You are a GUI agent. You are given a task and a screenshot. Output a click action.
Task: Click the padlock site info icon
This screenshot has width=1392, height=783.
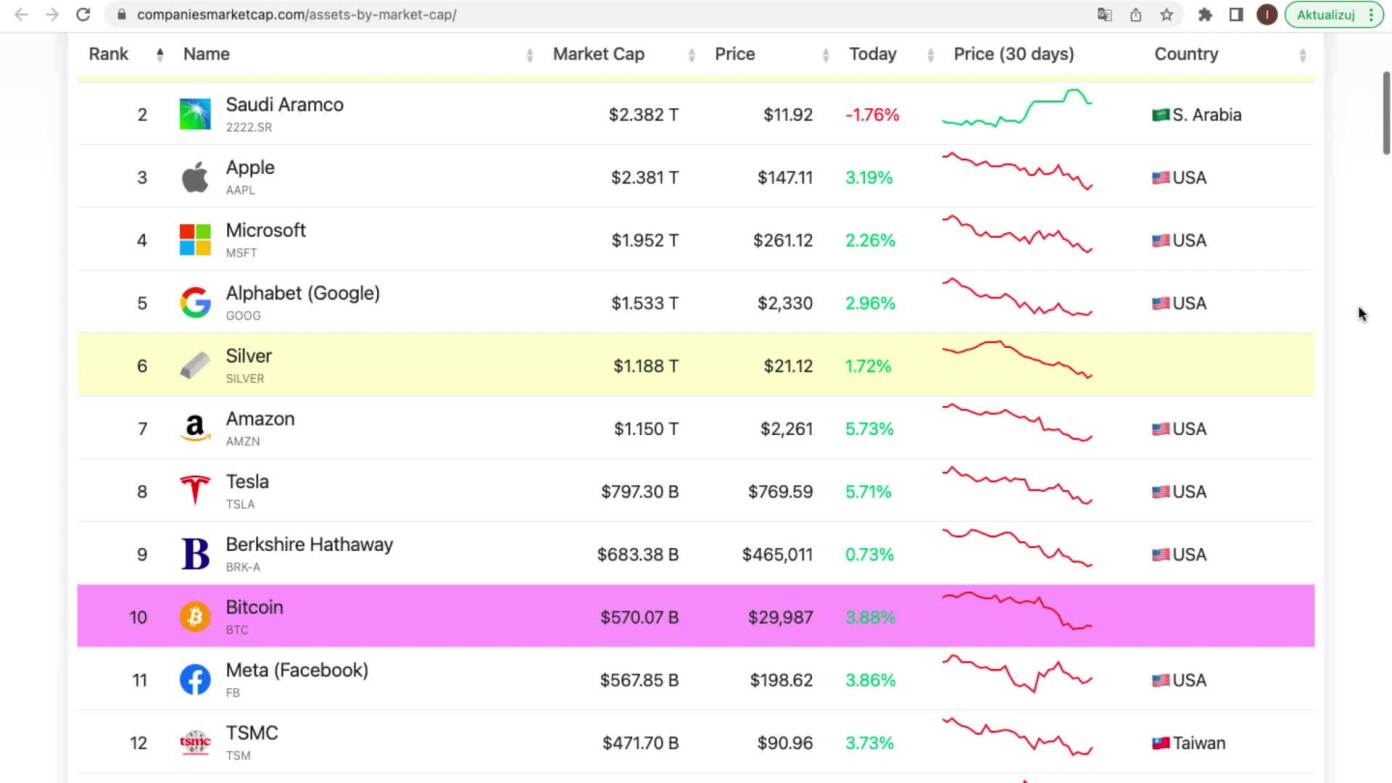pos(121,15)
